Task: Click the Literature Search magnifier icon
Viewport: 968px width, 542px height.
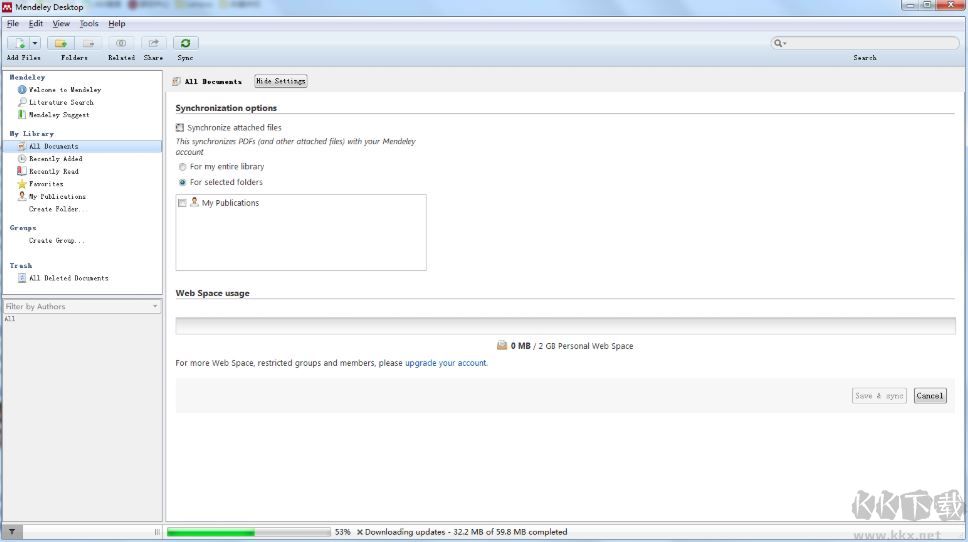Action: click(22, 102)
